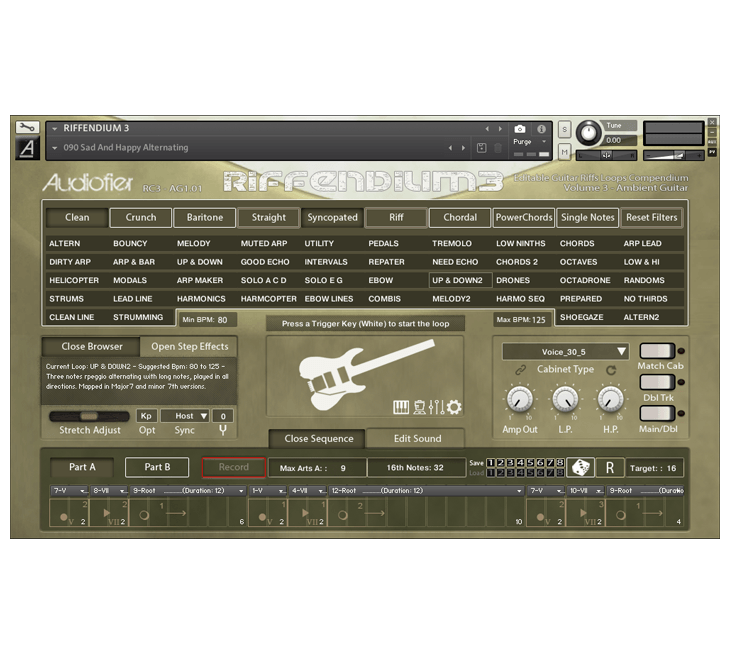The width and height of the screenshot is (730, 655).
Task: Load sequence from slot 6
Action: [x=540, y=473]
